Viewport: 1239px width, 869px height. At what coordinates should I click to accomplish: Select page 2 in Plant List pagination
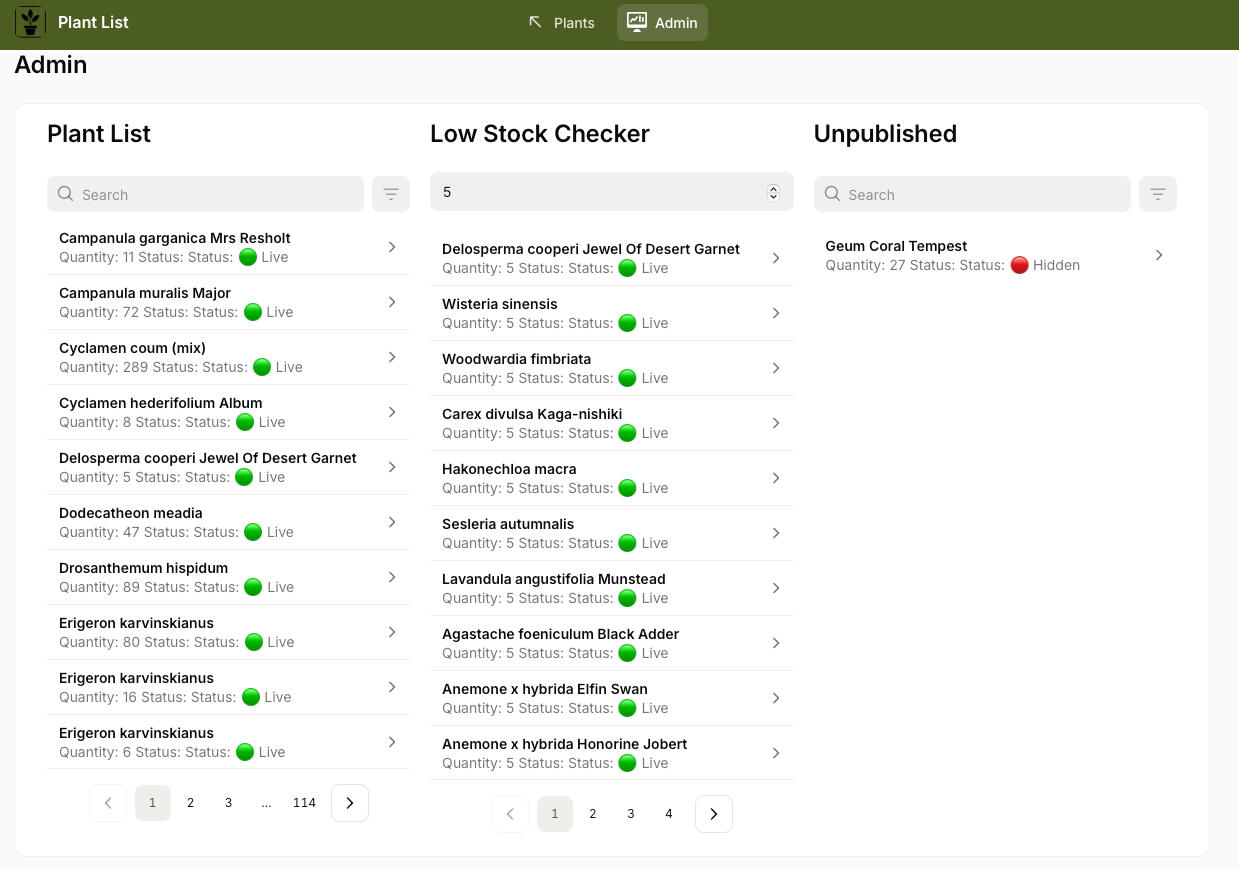tap(190, 803)
